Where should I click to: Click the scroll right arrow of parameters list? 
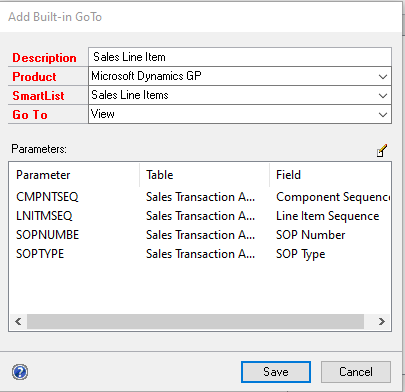coord(382,322)
